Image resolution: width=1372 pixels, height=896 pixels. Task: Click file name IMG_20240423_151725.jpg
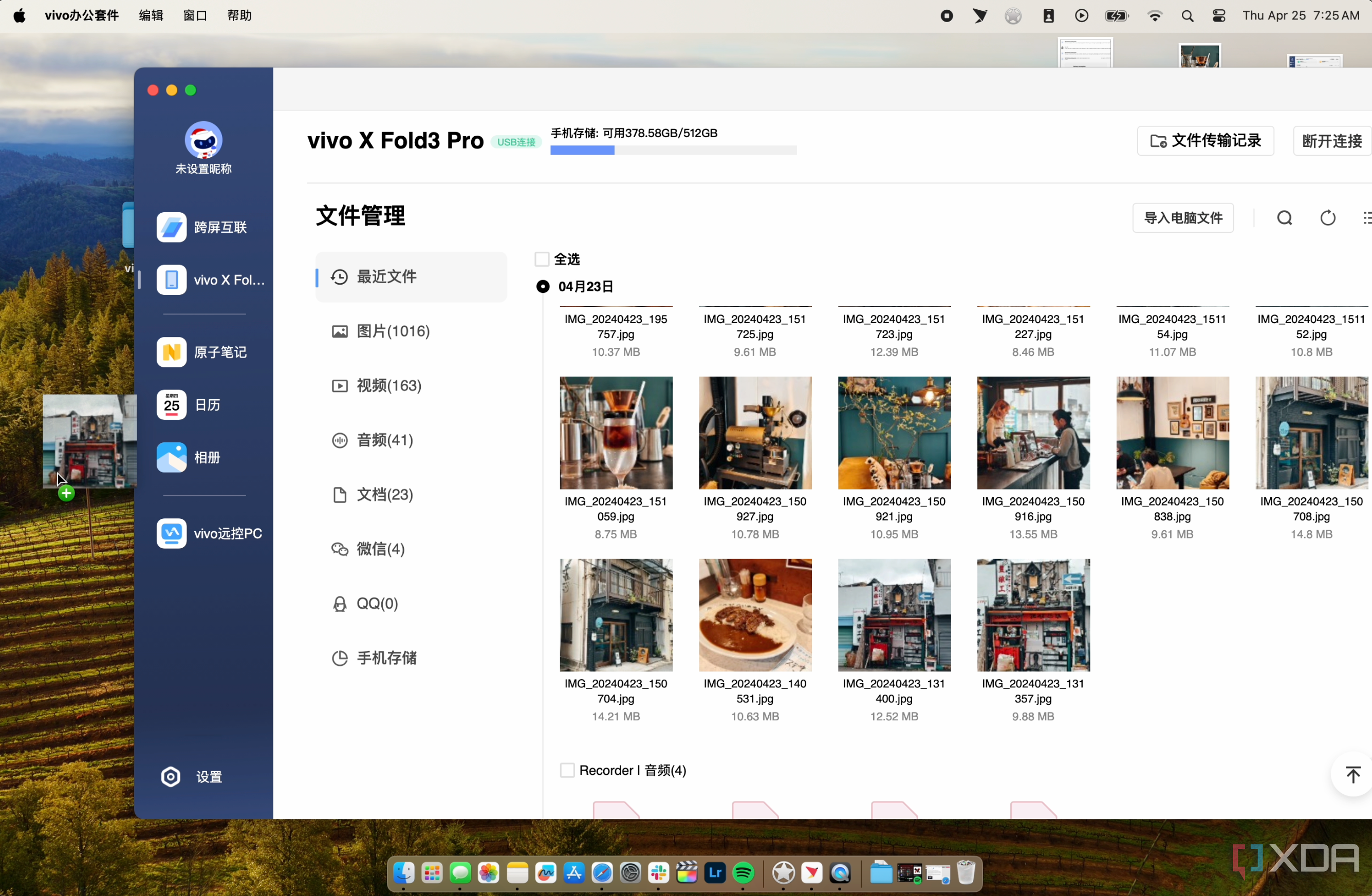pyautogui.click(x=755, y=327)
